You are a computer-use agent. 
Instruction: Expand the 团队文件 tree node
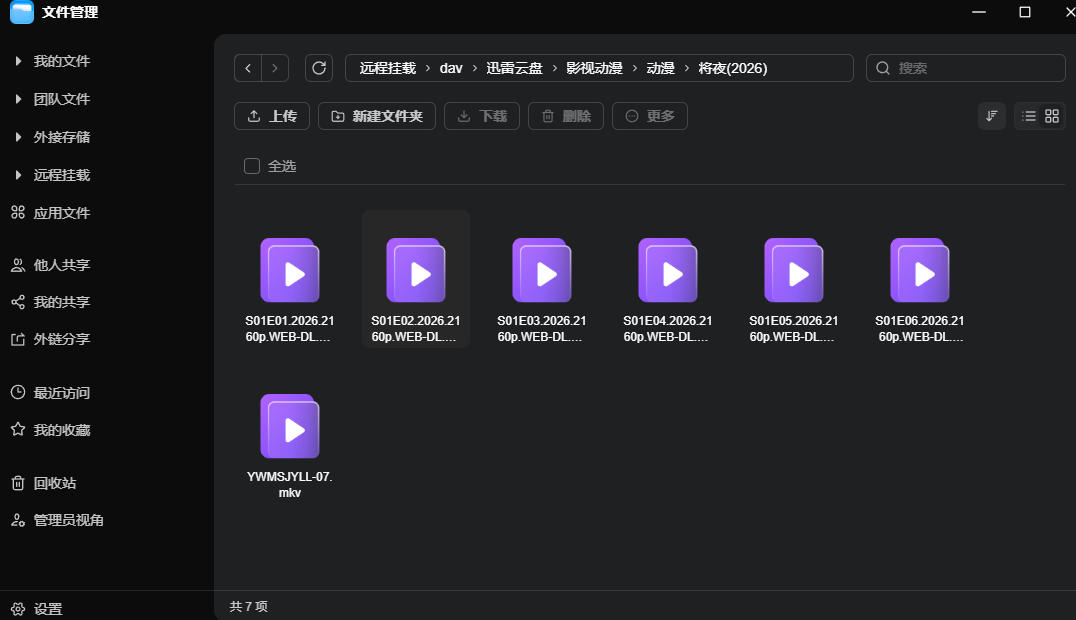pos(19,99)
